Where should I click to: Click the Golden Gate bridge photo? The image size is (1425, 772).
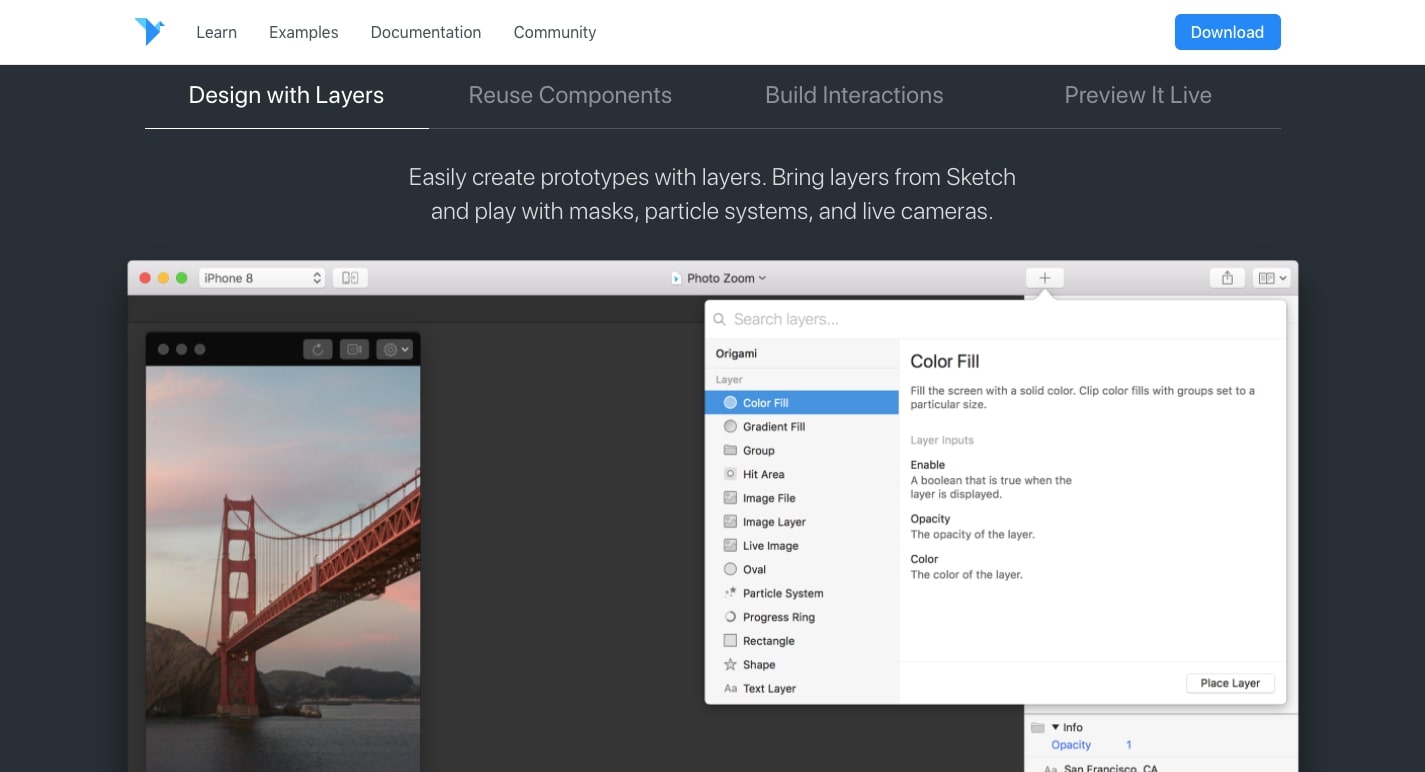pos(283,568)
